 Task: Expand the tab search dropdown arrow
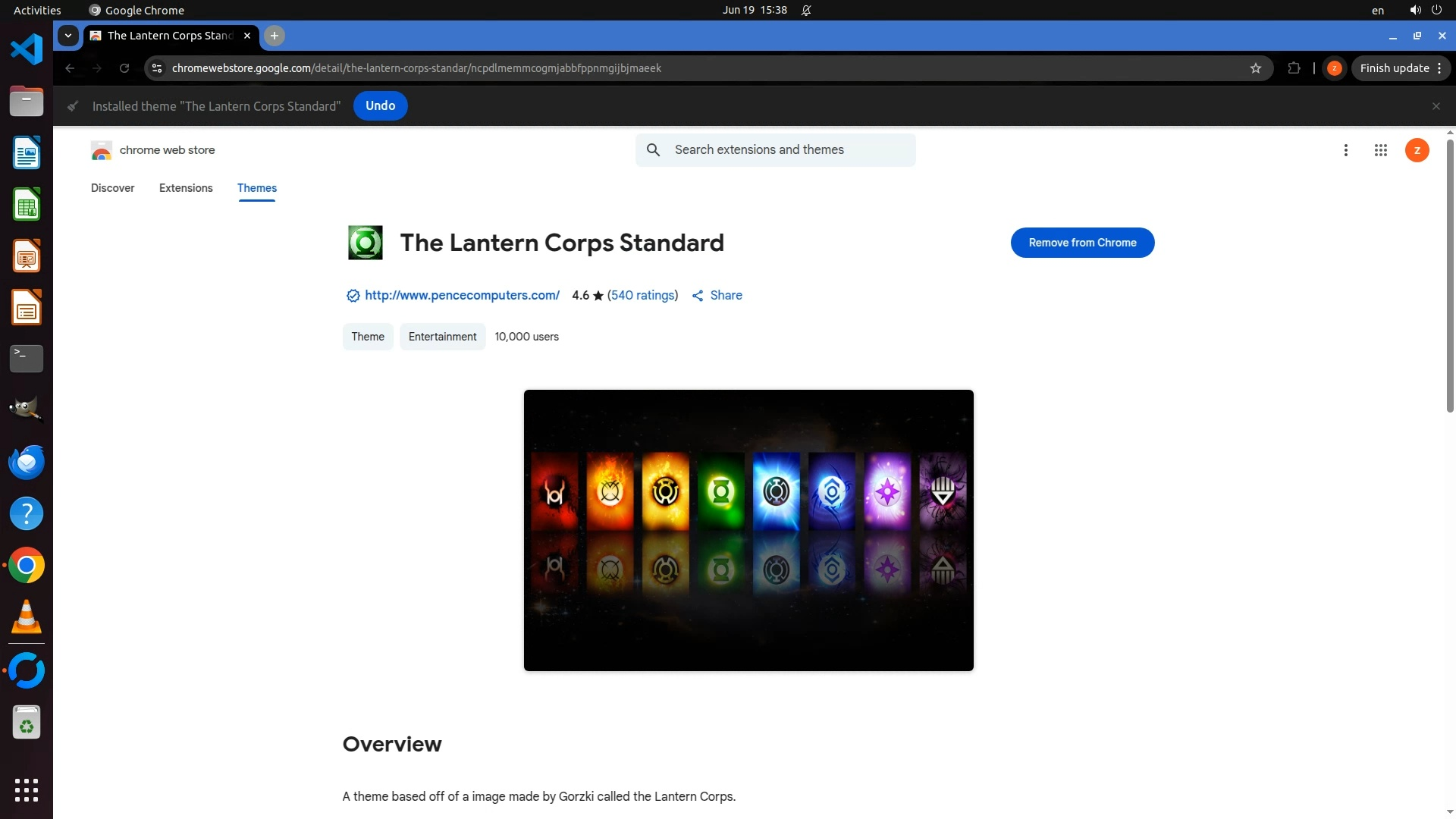[68, 36]
